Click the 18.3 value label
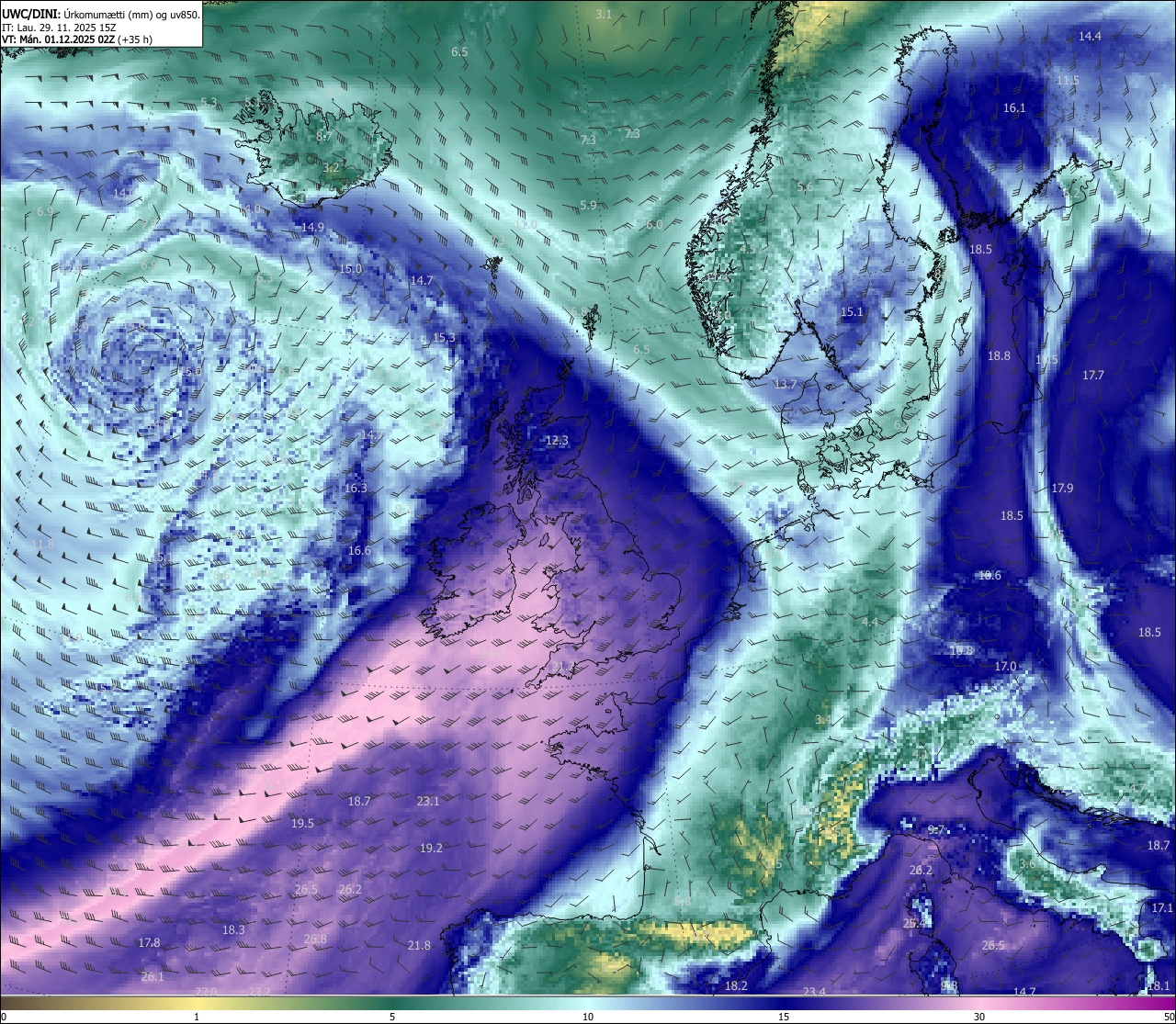This screenshot has width=1176, height=1024. pos(233,929)
